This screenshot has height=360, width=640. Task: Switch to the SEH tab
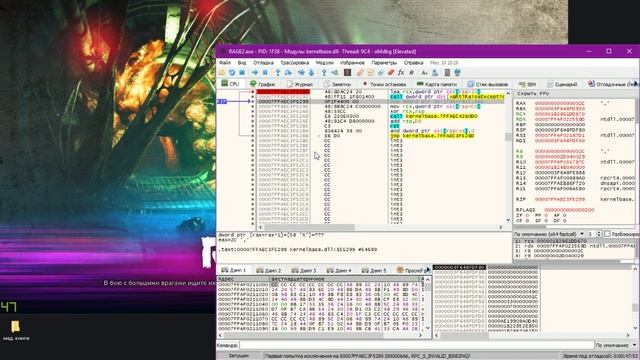527,84
